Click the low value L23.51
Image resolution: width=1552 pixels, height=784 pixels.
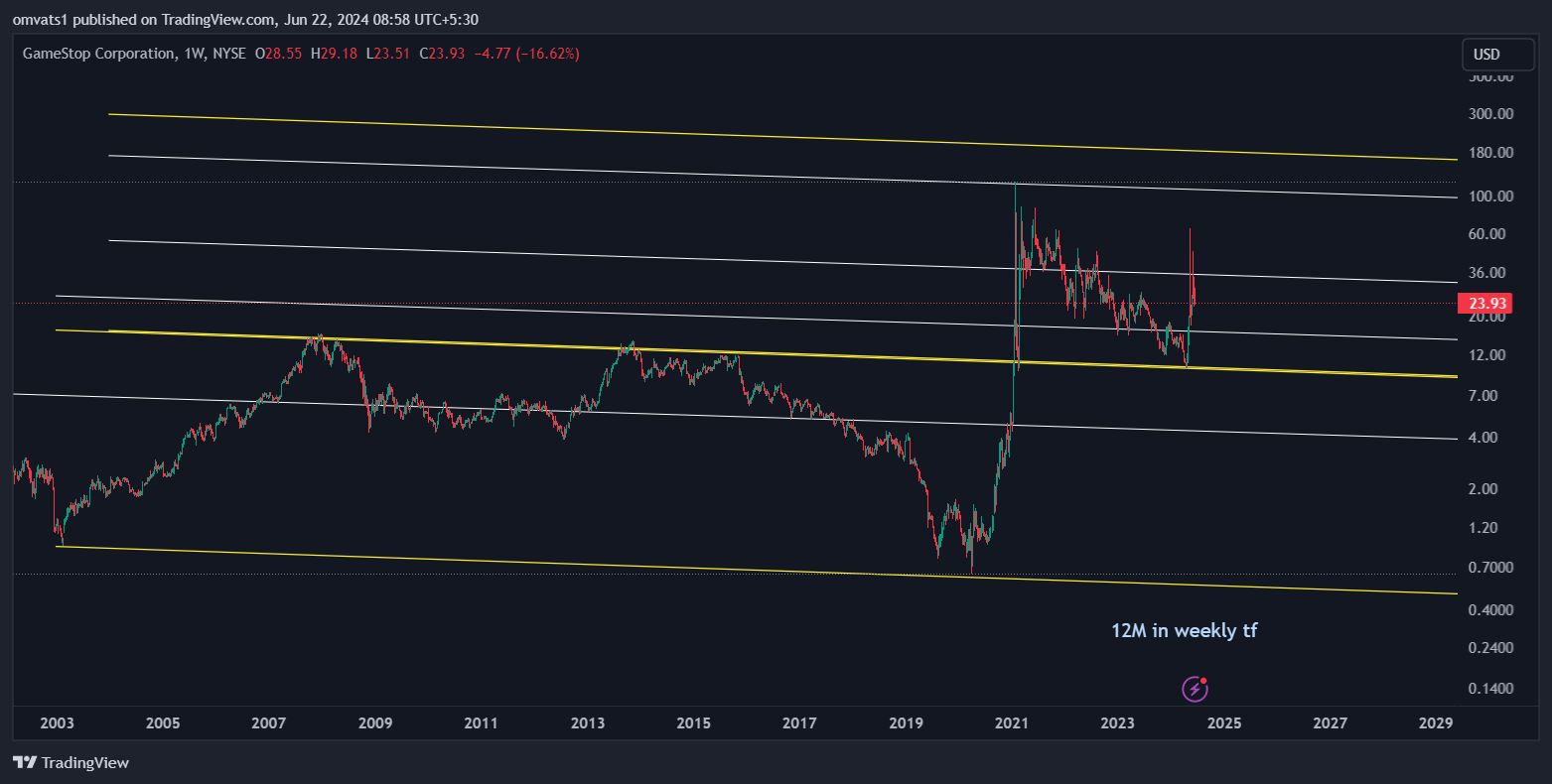coord(388,54)
